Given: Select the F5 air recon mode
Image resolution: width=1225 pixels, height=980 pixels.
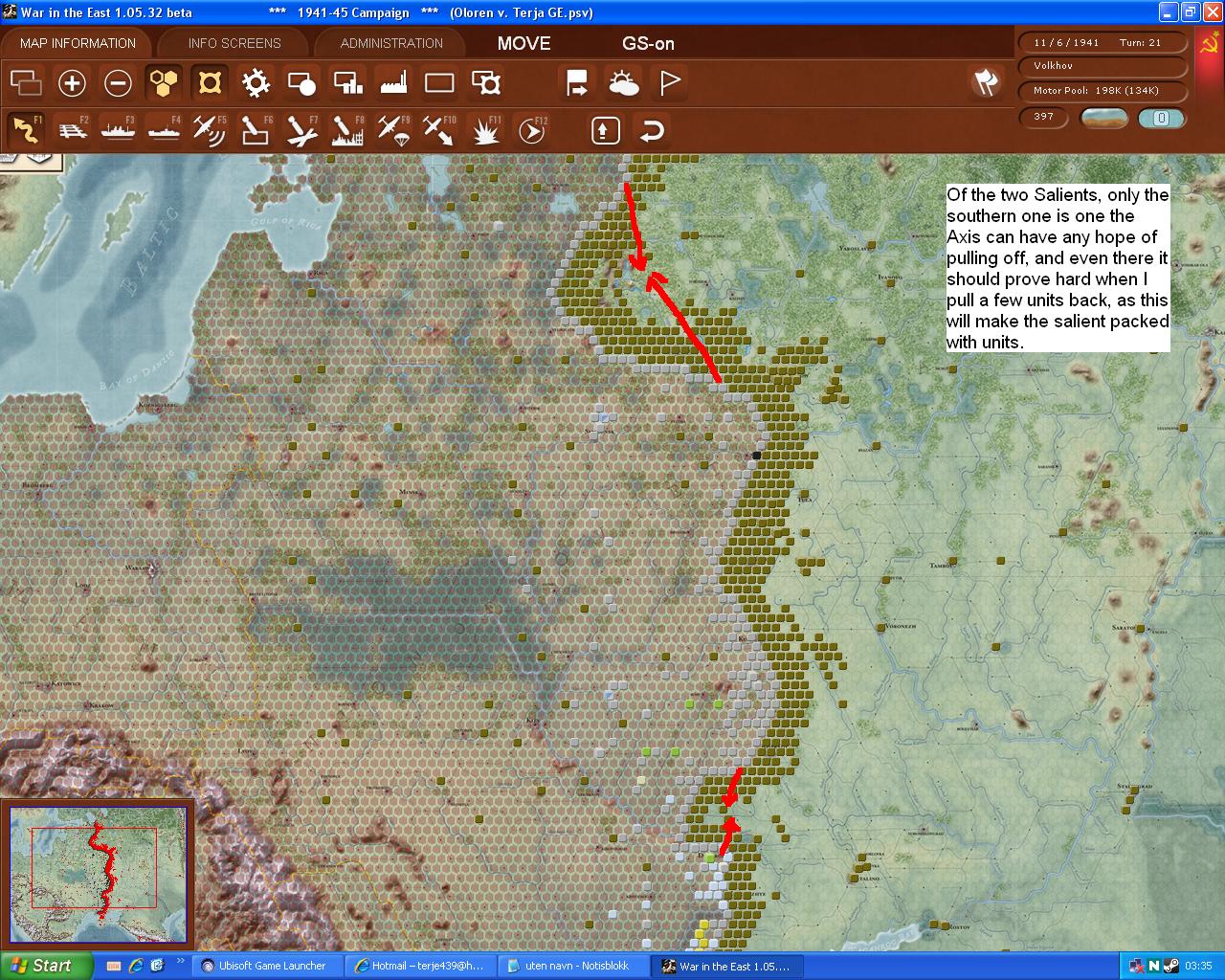Looking at the screenshot, I should click(210, 129).
